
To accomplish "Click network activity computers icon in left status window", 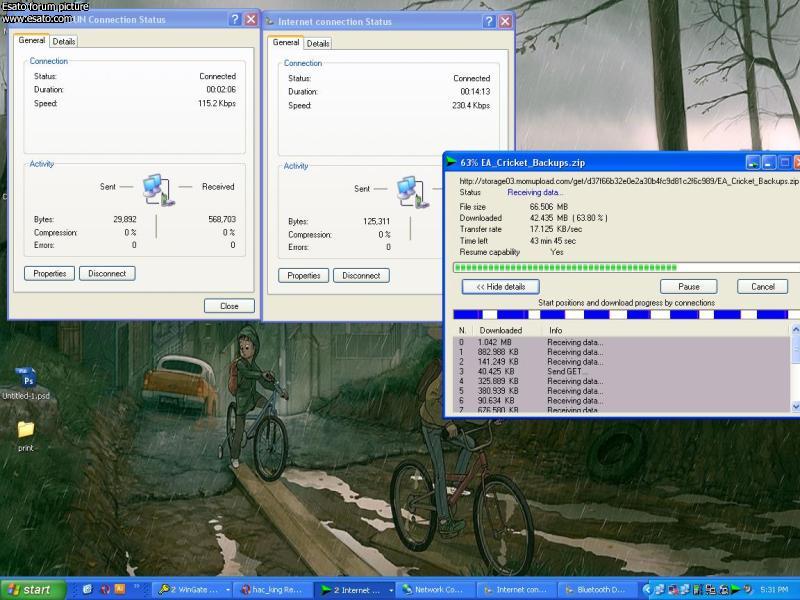I will coord(159,190).
